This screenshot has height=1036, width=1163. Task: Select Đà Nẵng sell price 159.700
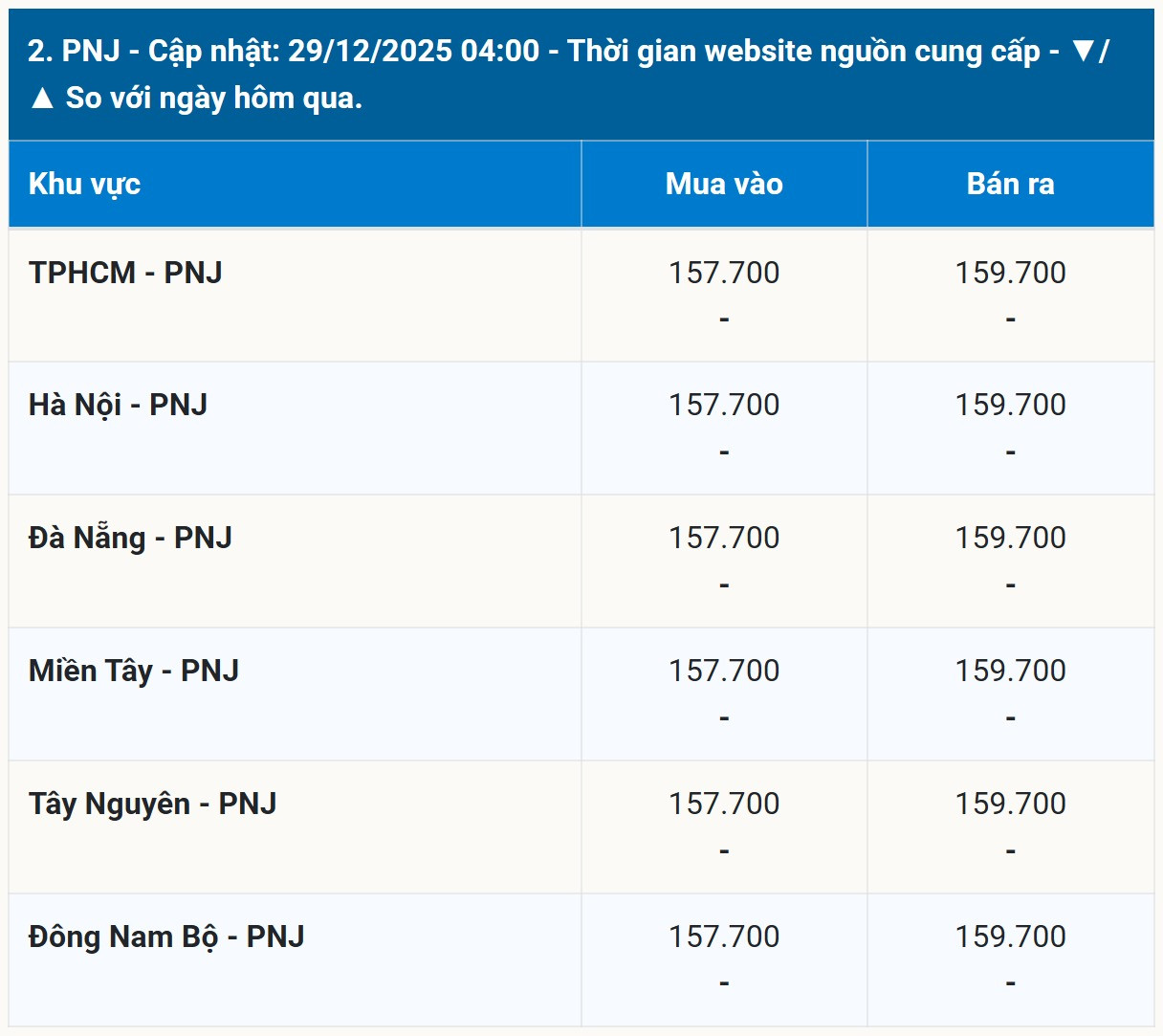(x=1010, y=538)
